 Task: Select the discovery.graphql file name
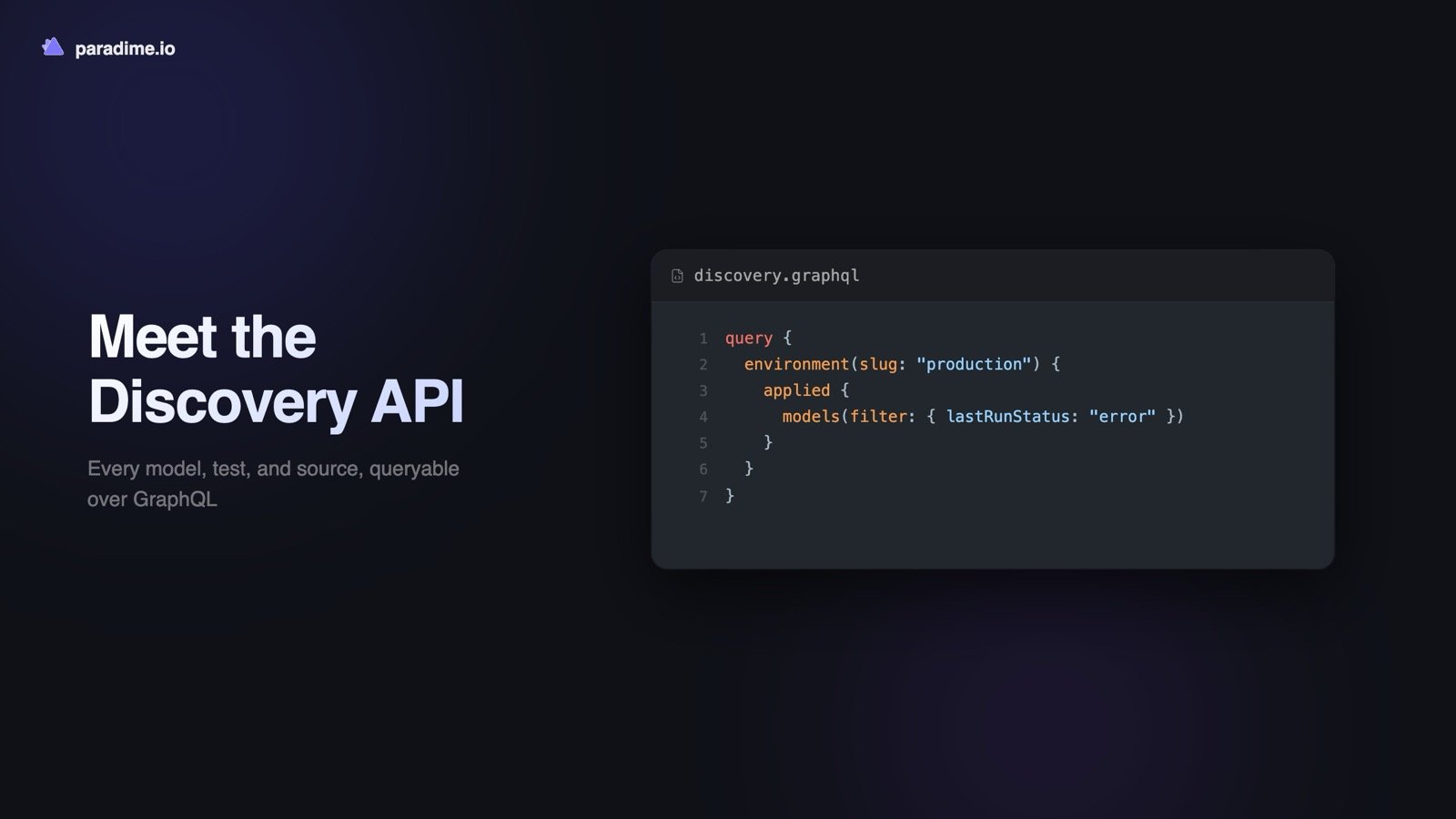pos(776,276)
